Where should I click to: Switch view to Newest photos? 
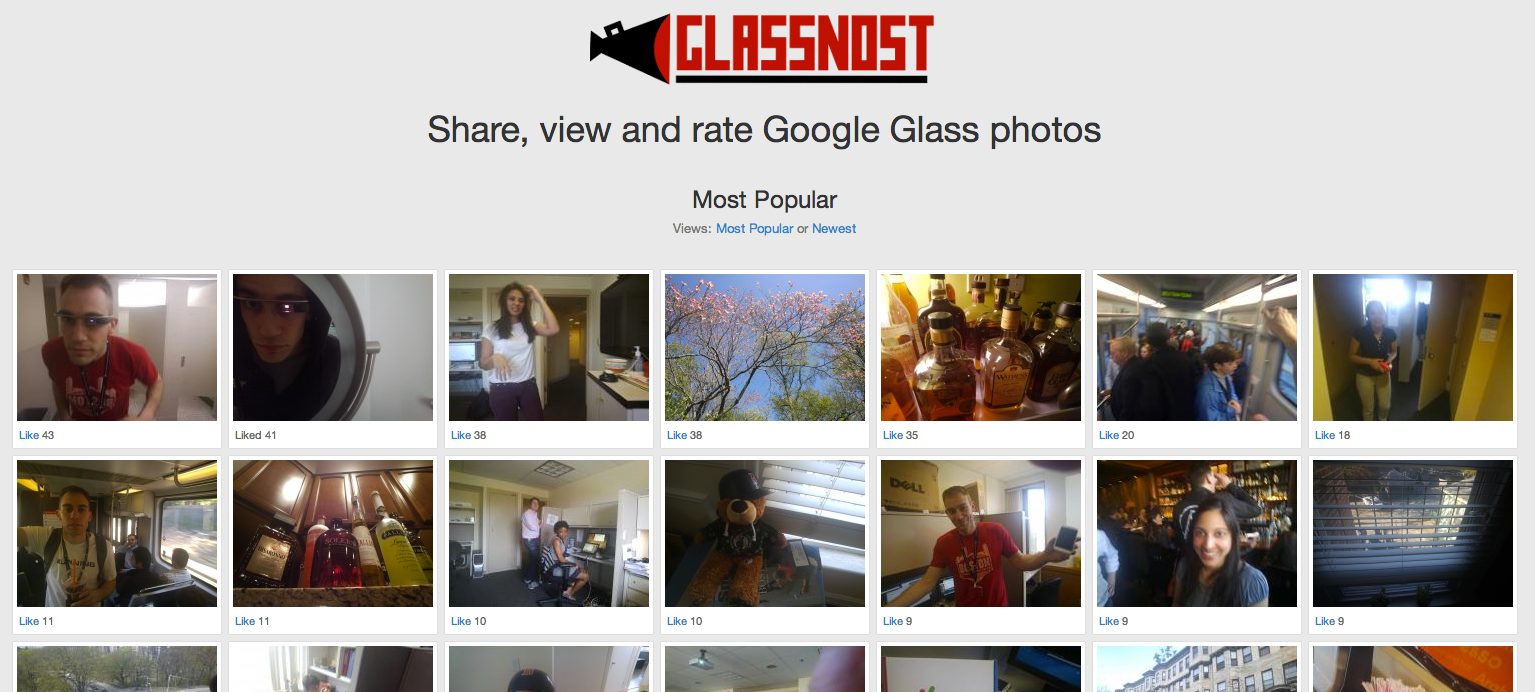834,229
